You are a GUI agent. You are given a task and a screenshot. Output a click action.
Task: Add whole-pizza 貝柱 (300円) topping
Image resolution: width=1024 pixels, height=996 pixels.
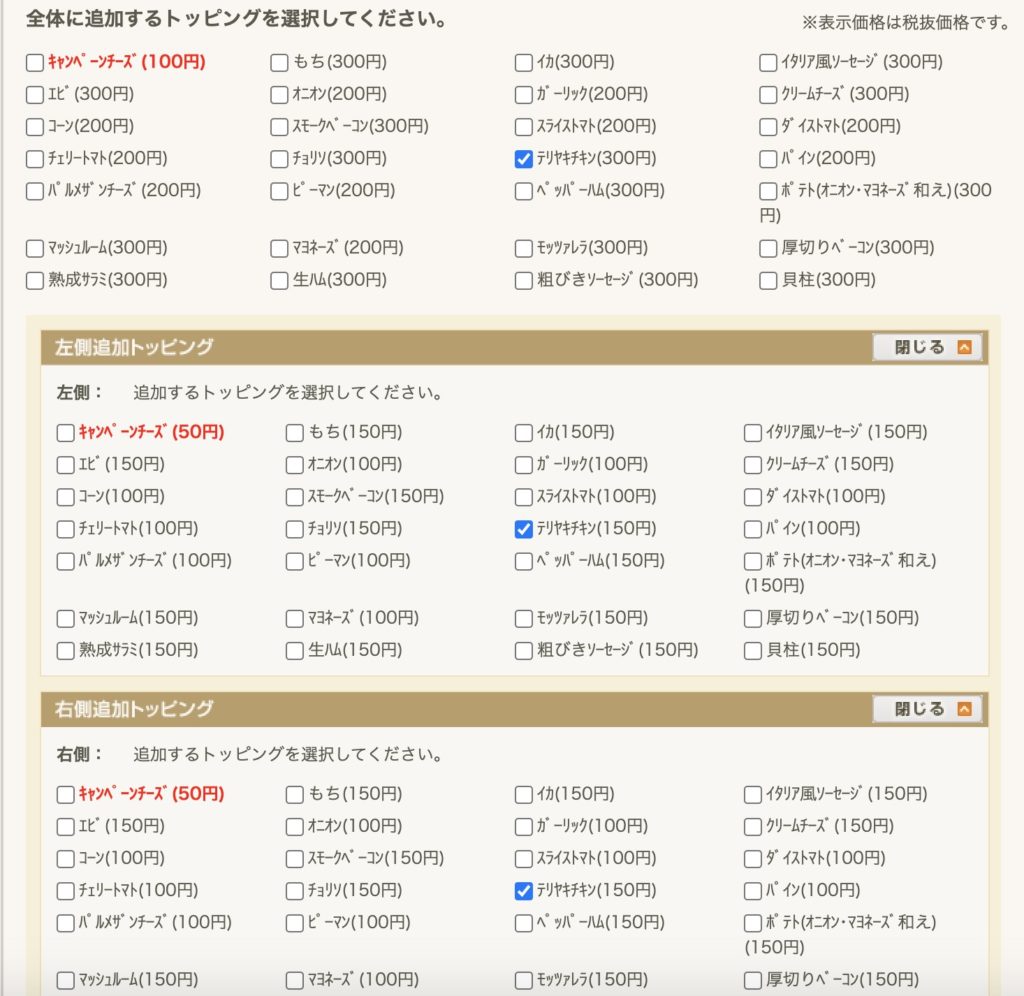click(768, 281)
